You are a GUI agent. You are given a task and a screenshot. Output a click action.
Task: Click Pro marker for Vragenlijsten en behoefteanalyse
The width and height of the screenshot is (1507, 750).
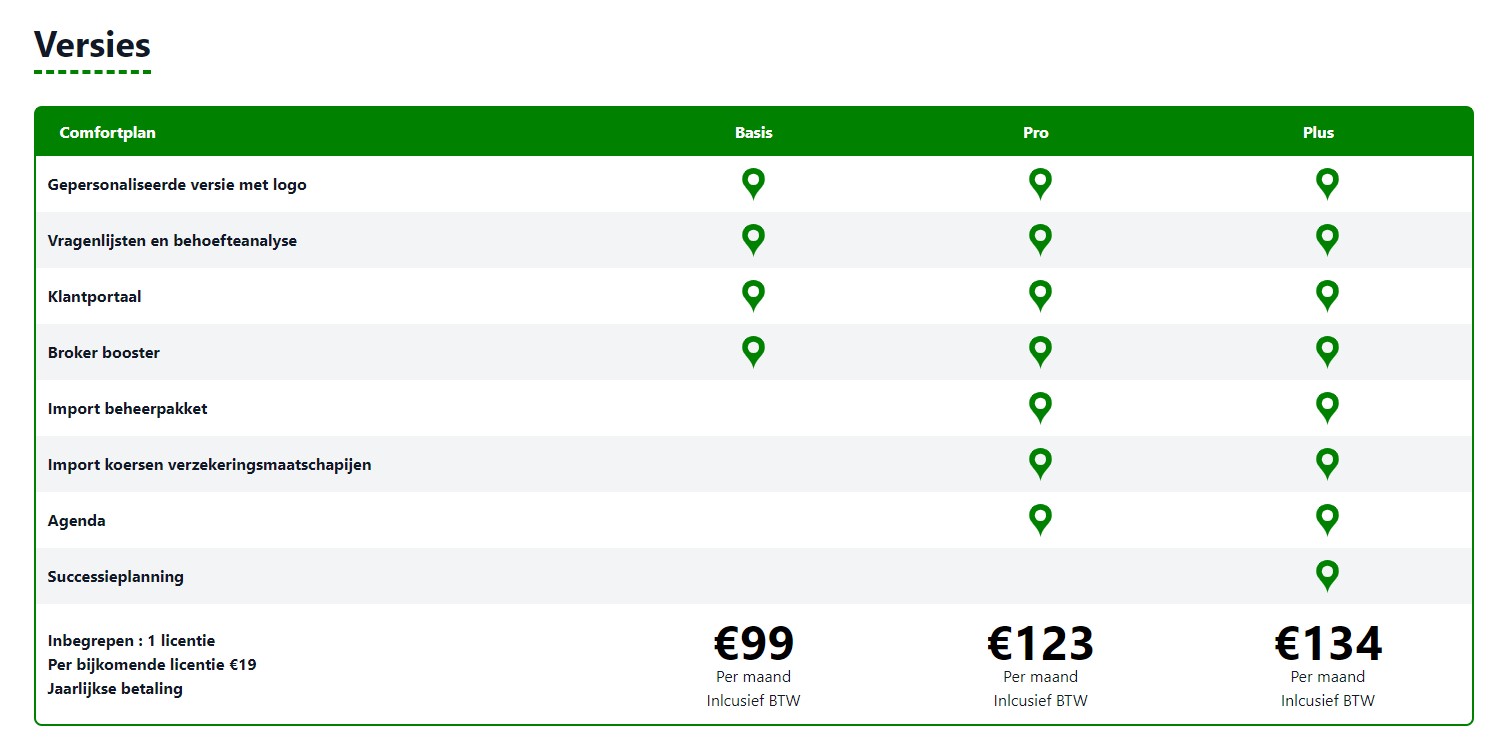click(1041, 240)
